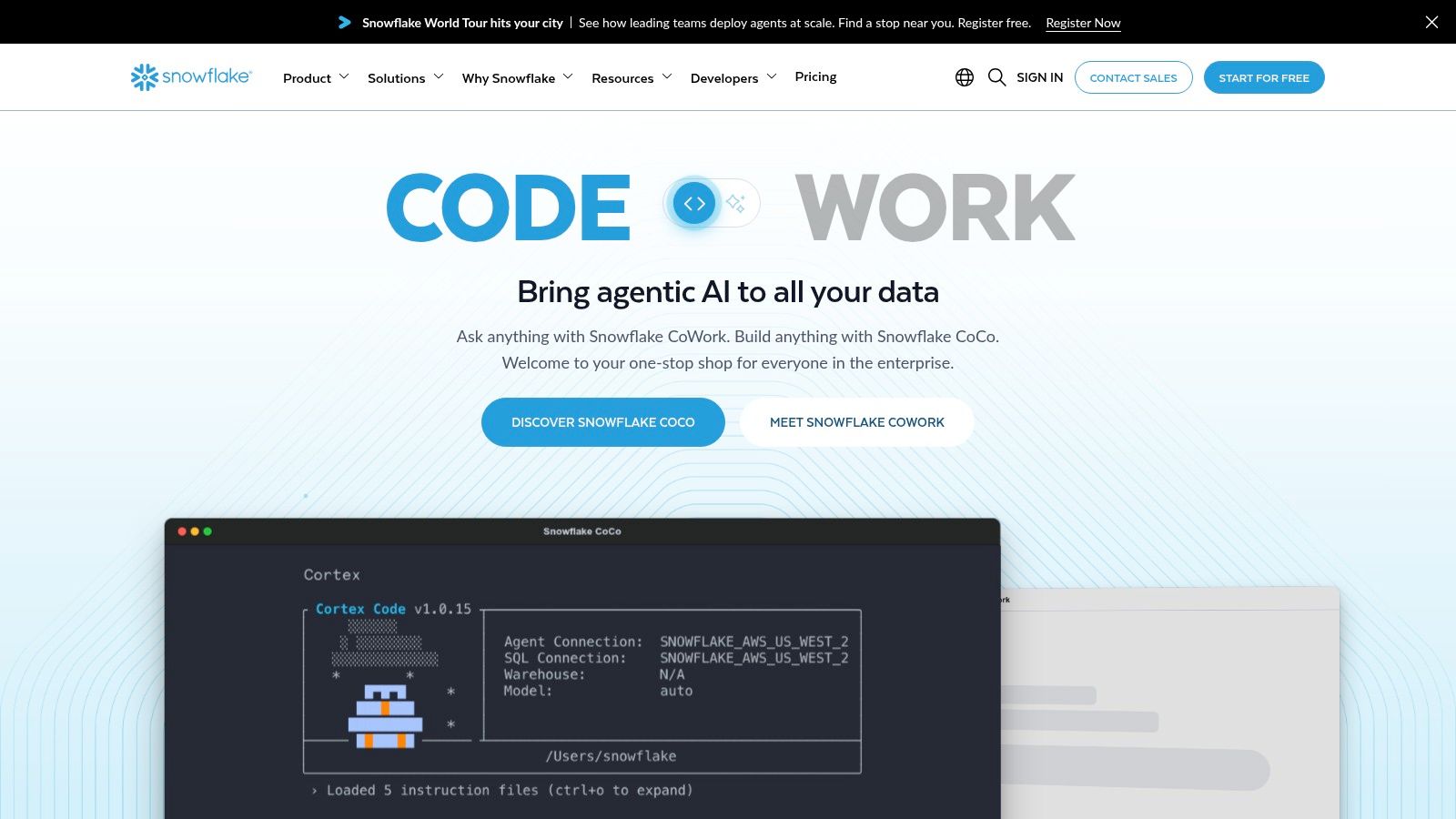The height and width of the screenshot is (819, 1456).
Task: Select the code brackets toggle knob
Action: tap(694, 203)
